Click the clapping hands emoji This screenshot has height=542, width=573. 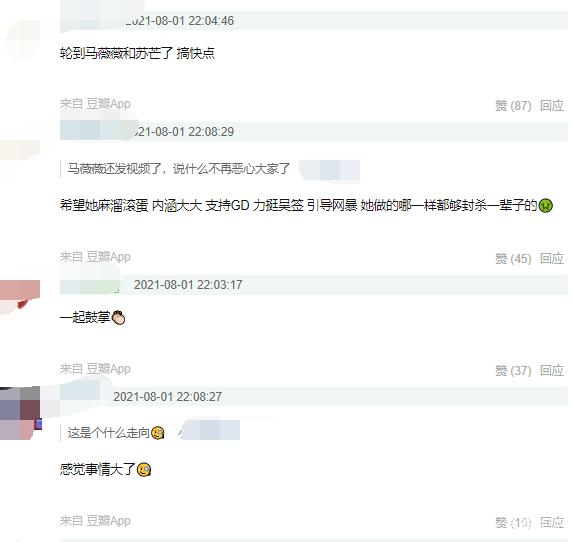pos(118,318)
